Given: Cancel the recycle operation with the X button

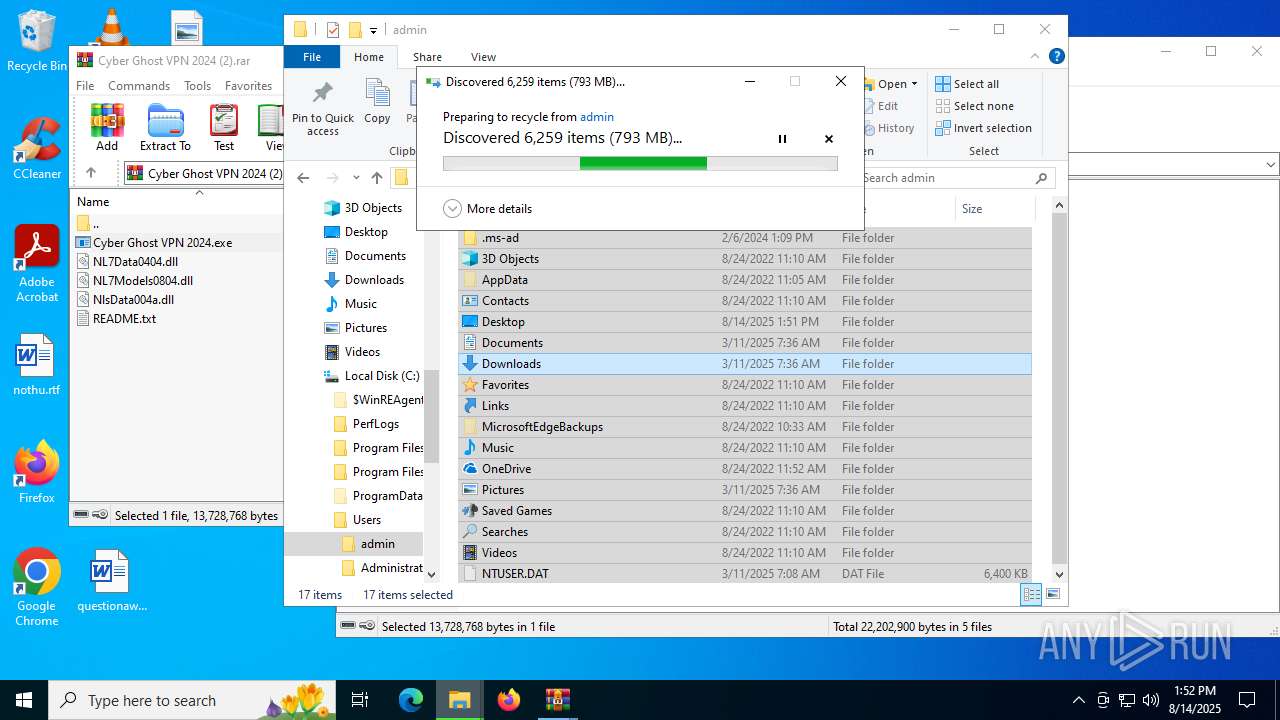Looking at the screenshot, I should (x=829, y=139).
